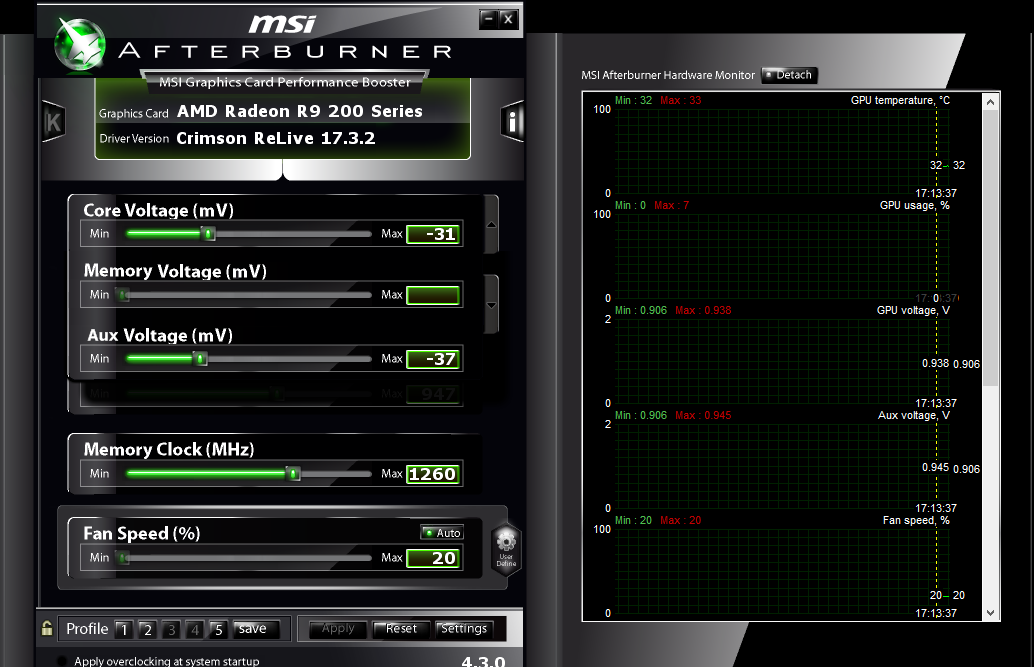The width and height of the screenshot is (1034, 667).
Task: Open the Settings dialog
Action: point(464,629)
